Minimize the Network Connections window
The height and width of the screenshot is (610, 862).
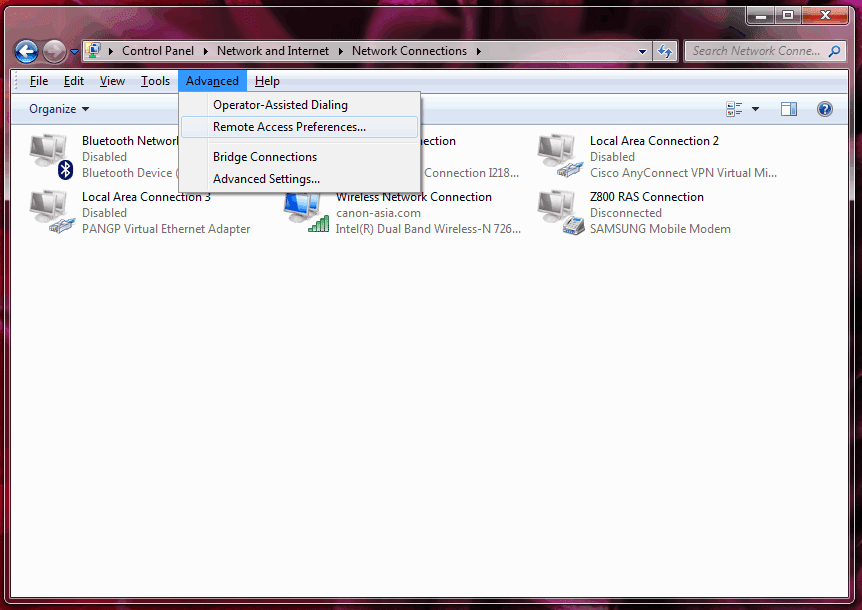(760, 15)
